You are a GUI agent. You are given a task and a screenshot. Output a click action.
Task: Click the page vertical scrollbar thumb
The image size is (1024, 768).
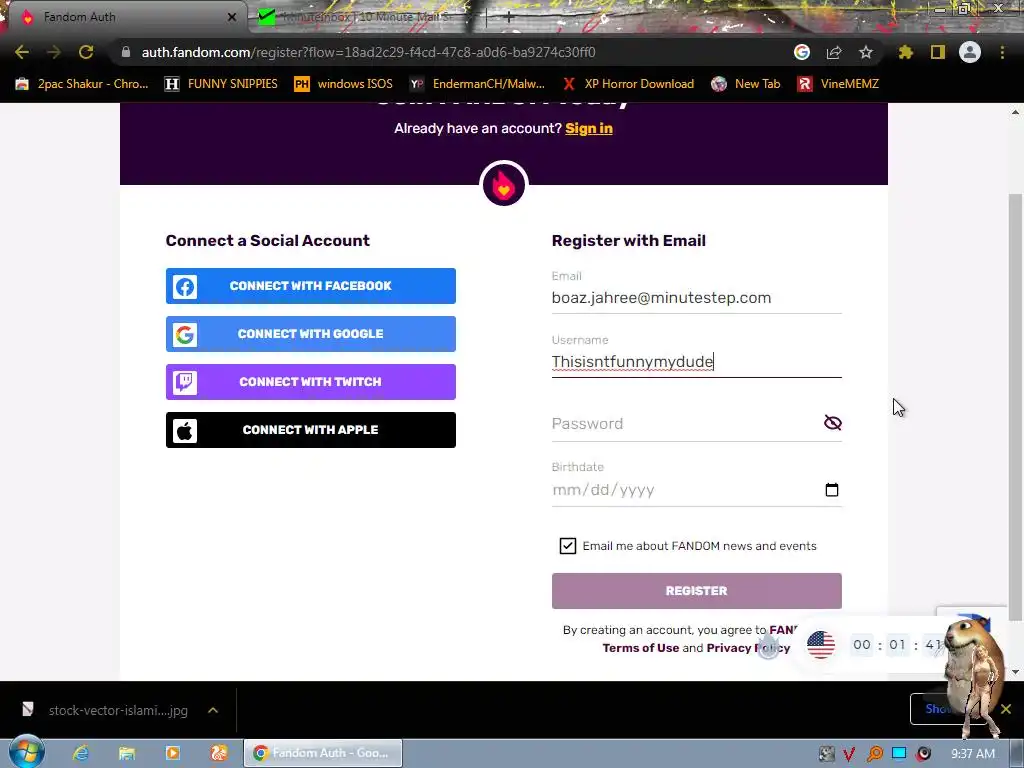1015,408
